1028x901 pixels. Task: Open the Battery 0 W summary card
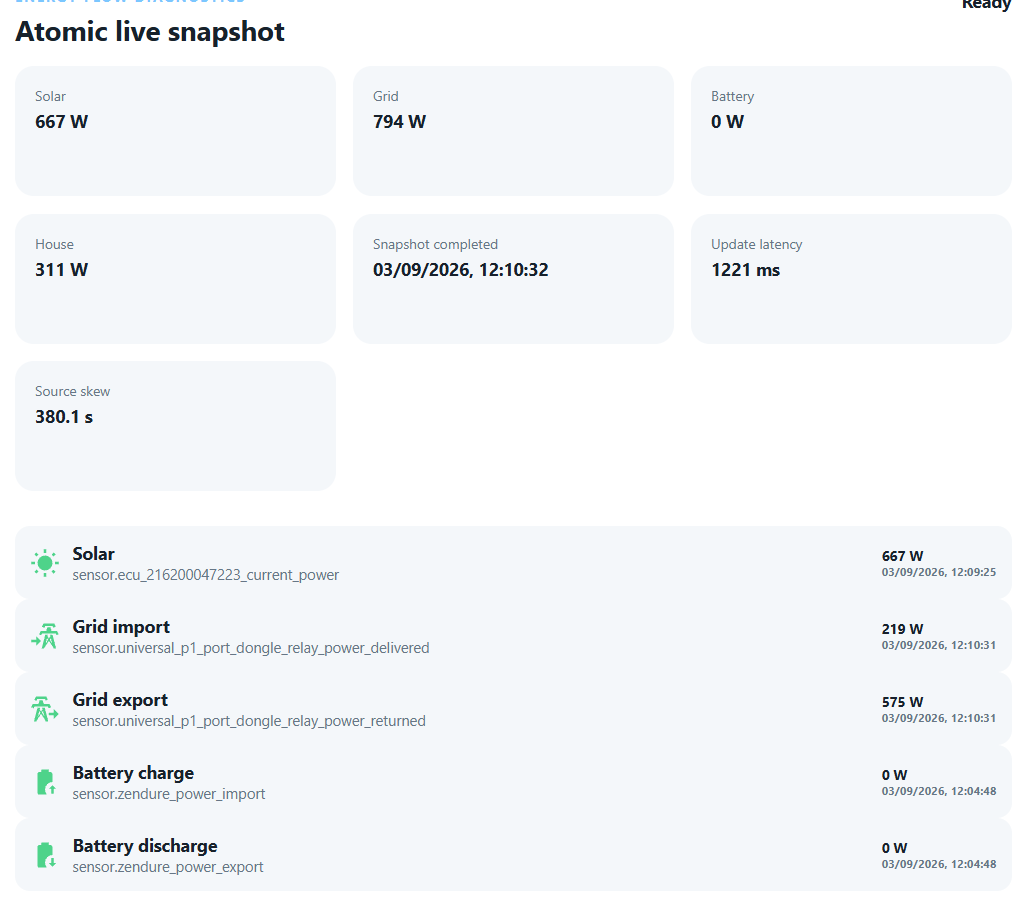(x=851, y=130)
